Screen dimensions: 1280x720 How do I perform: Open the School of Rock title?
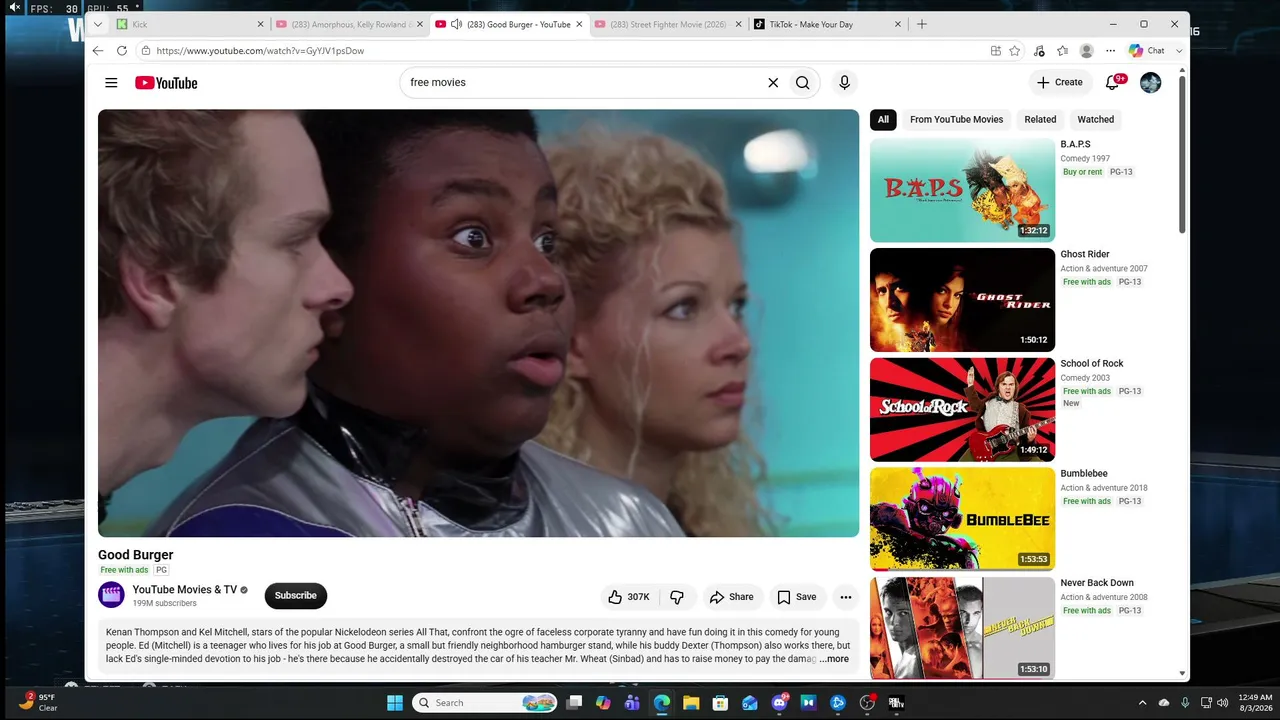pos(1092,364)
